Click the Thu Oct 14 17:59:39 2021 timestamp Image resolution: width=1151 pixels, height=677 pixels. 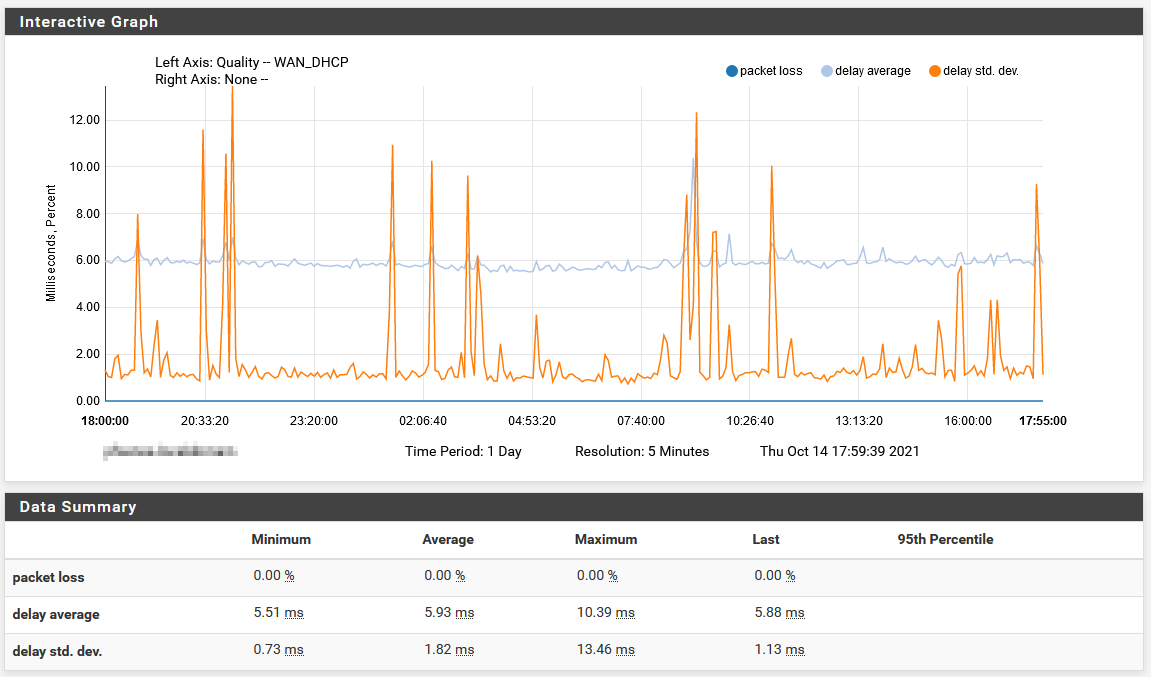click(840, 452)
